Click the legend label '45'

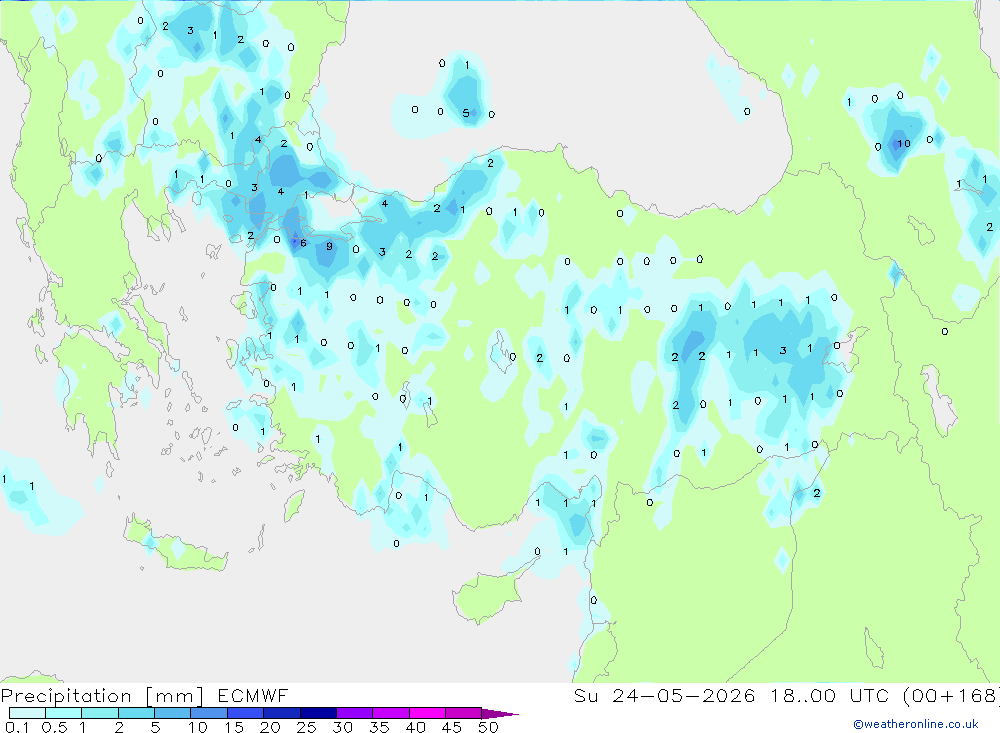452,727
